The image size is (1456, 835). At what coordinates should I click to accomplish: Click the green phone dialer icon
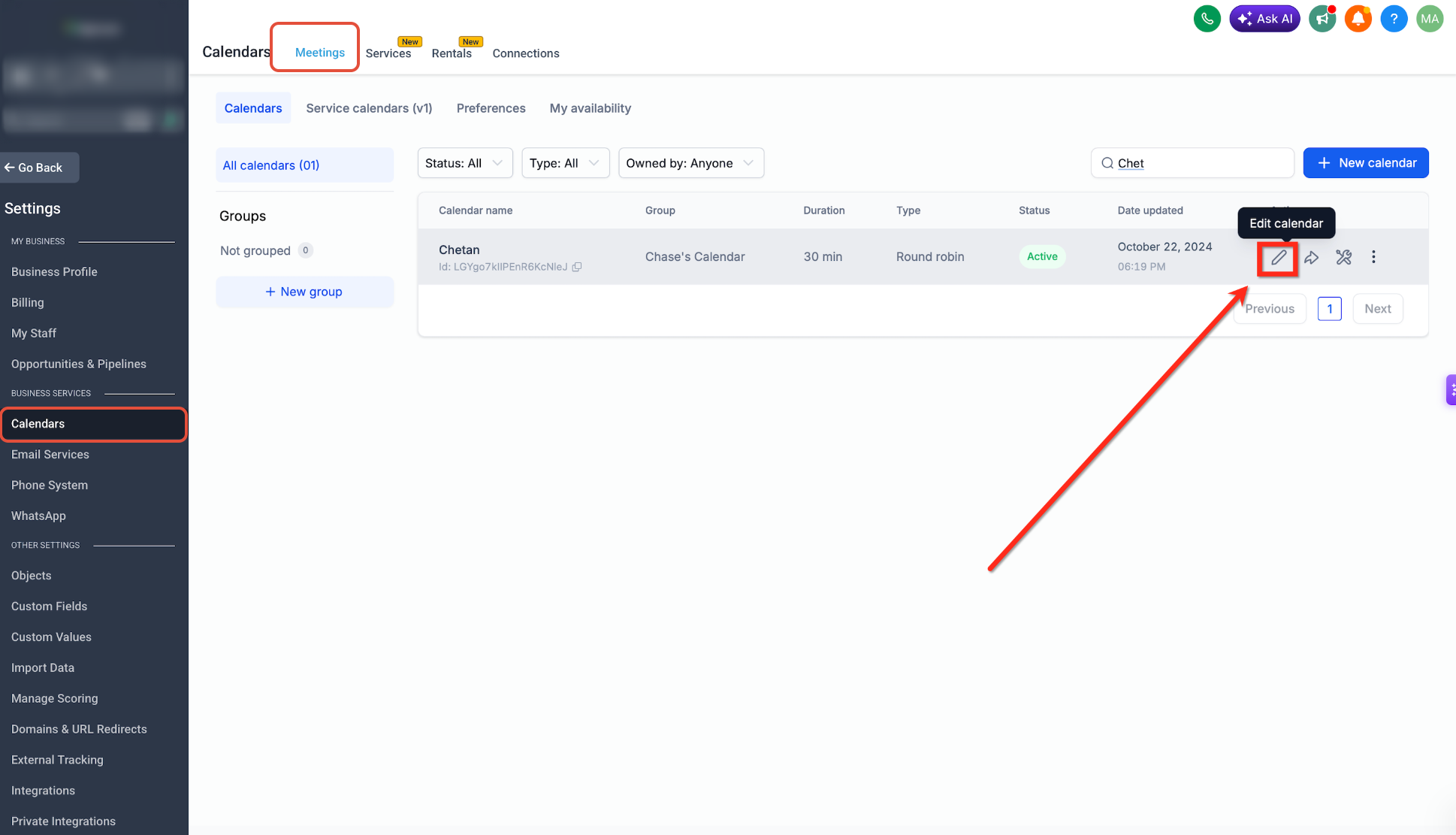[x=1207, y=19]
